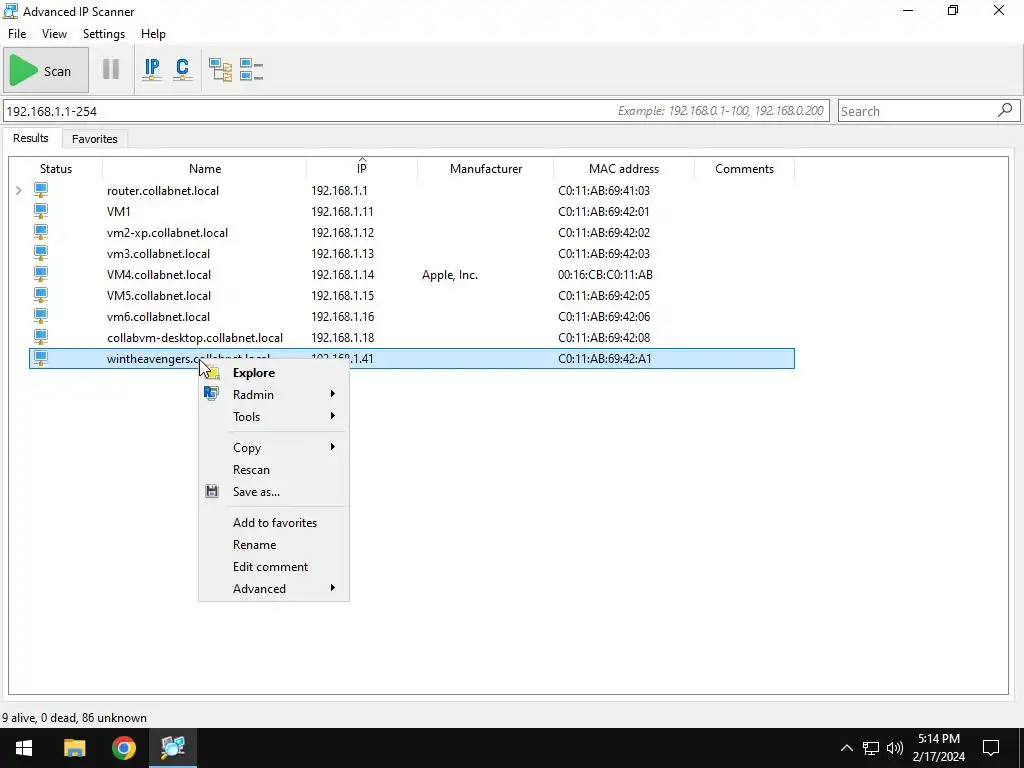Sort by the MAC address column header
The height and width of the screenshot is (768, 1024).
(624, 168)
